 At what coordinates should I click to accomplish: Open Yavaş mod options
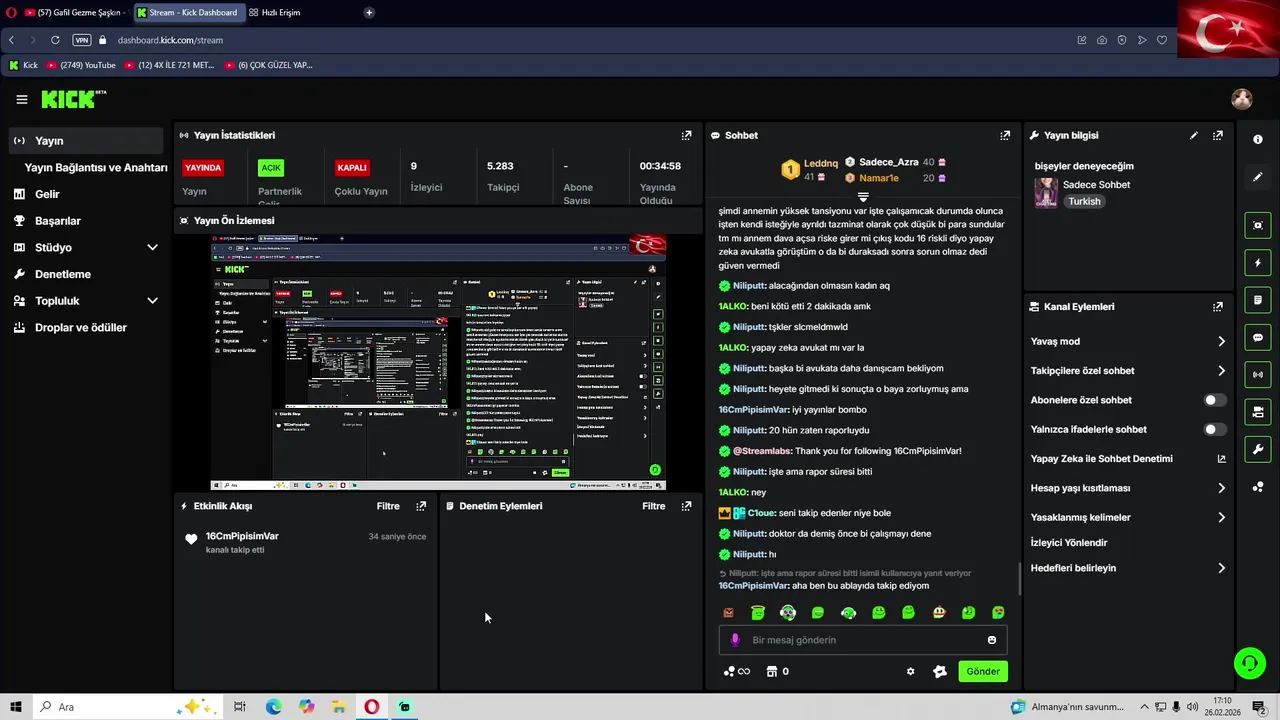pyautogui.click(x=1128, y=341)
